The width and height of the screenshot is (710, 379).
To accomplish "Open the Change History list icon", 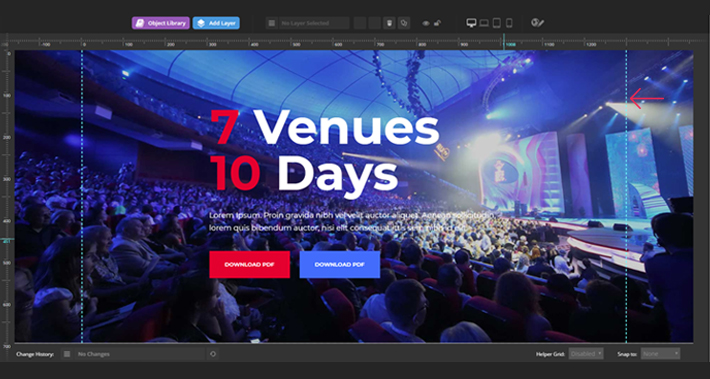I will 67,354.
